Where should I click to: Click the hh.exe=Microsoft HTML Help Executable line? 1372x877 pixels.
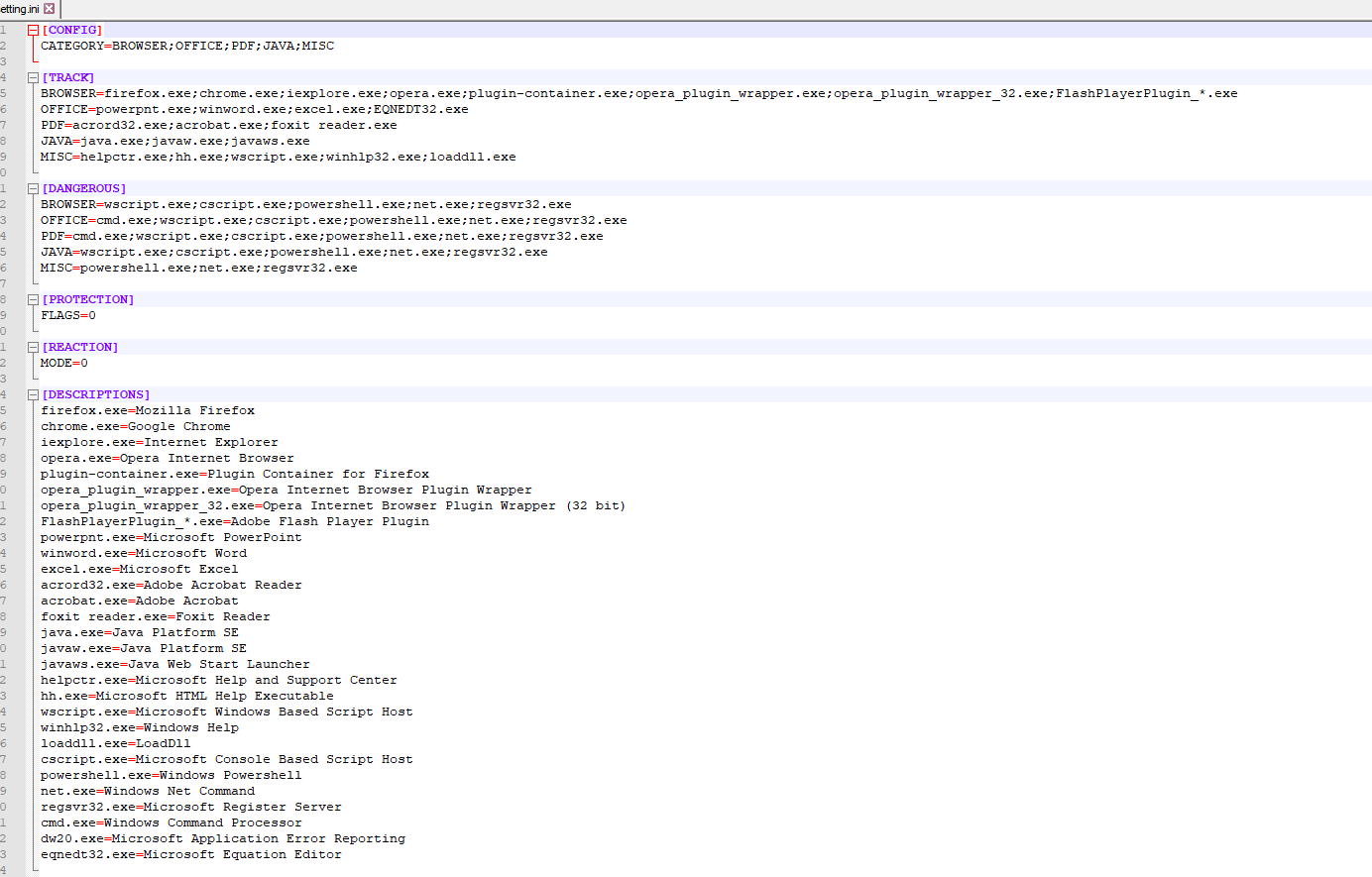click(187, 696)
